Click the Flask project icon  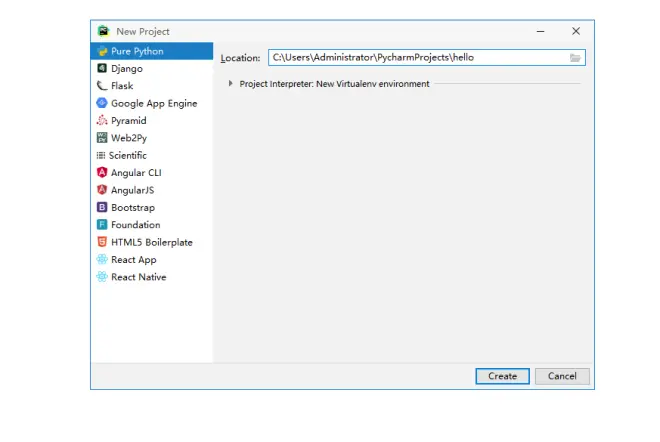pos(102,86)
